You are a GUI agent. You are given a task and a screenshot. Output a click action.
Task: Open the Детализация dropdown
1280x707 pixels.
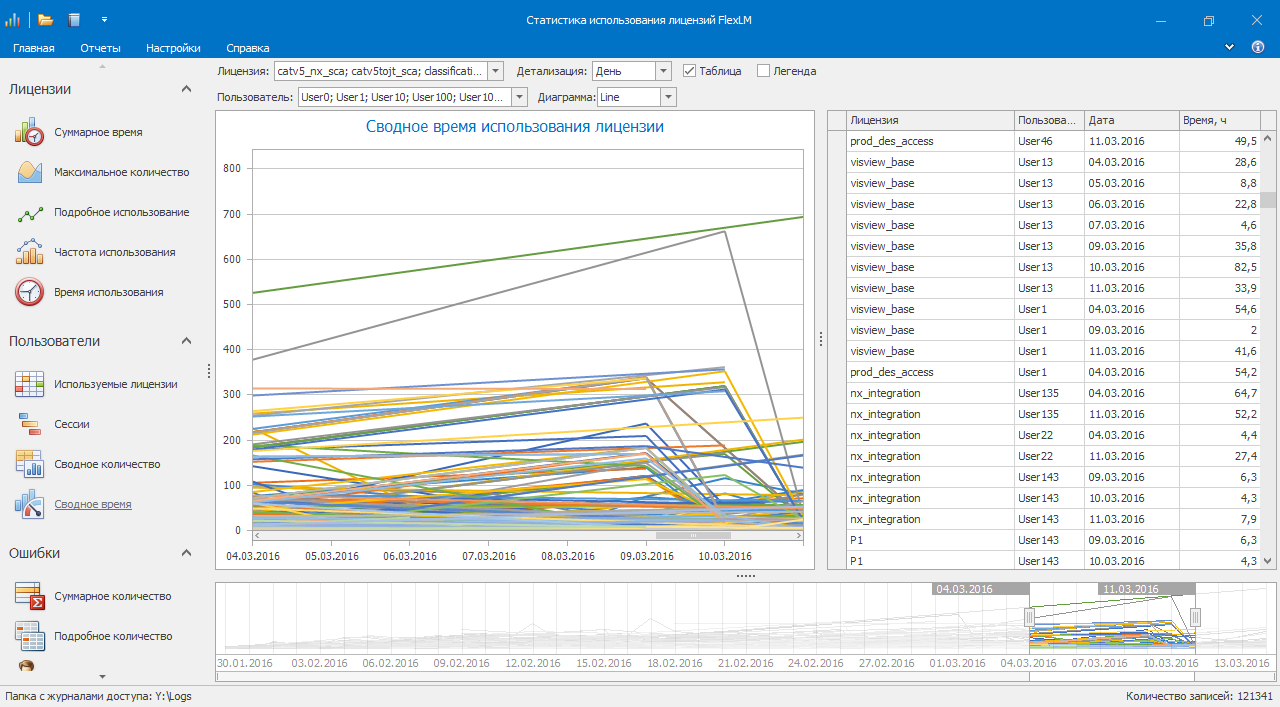coord(663,71)
